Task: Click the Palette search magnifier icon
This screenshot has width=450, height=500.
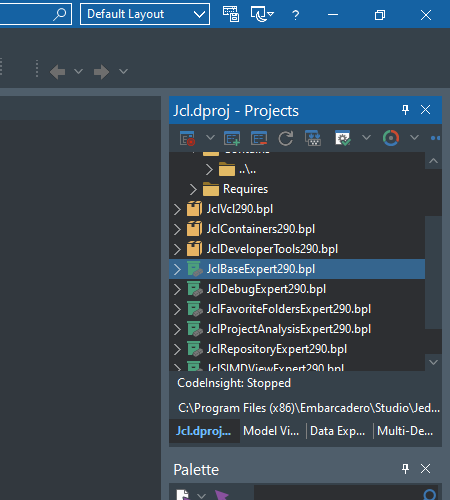Action: [429, 495]
